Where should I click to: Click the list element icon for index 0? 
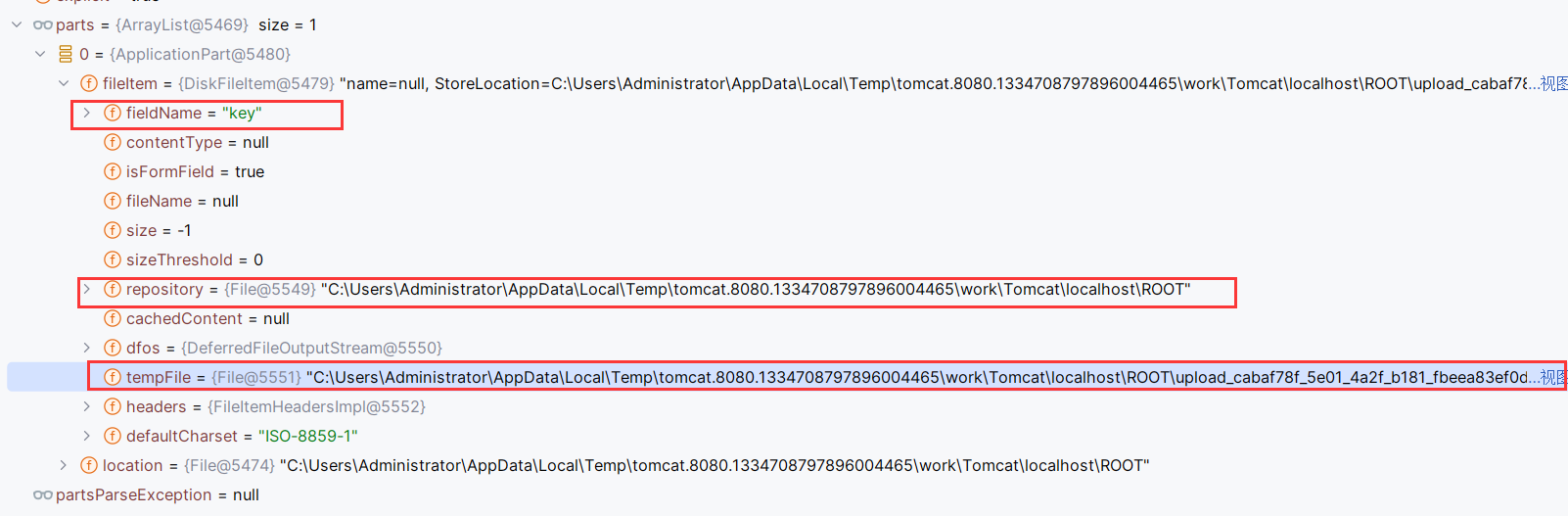click(66, 54)
